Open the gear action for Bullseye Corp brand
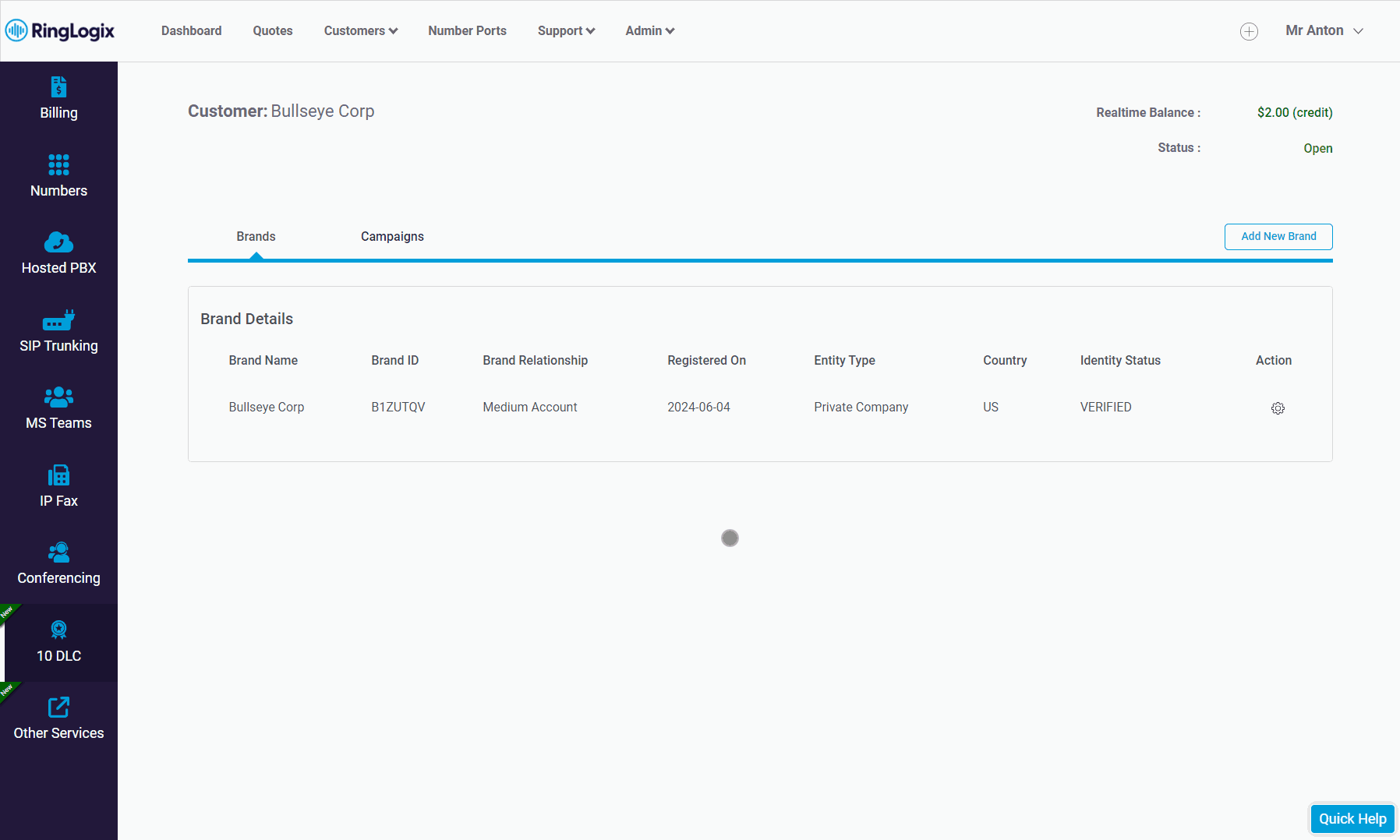The image size is (1400, 840). click(x=1278, y=408)
